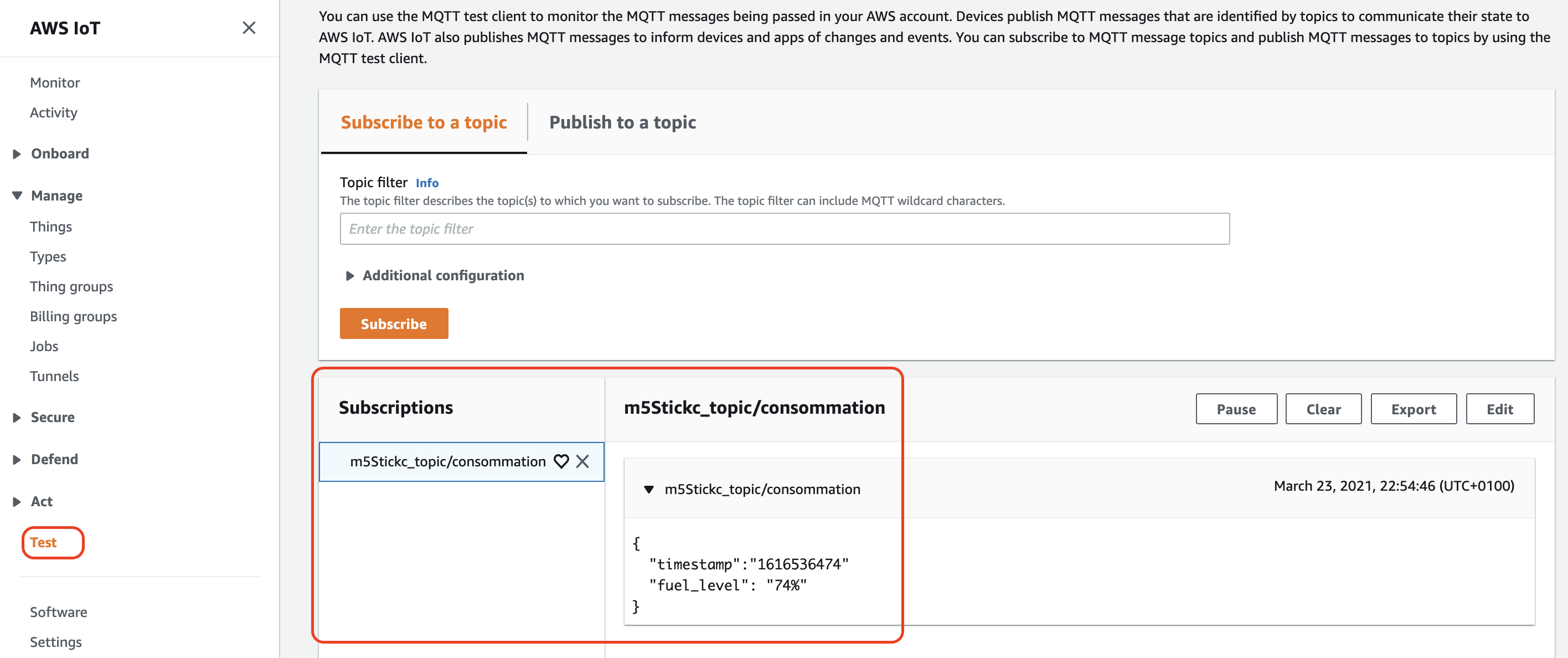
Task: Switch to Publish to a topic tab
Action: point(622,122)
